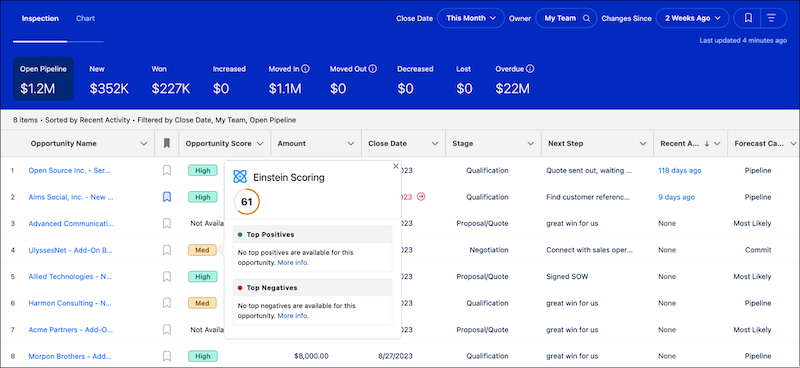The image size is (800, 368).
Task: Click the info icon next to Moved In
Action: click(305, 68)
